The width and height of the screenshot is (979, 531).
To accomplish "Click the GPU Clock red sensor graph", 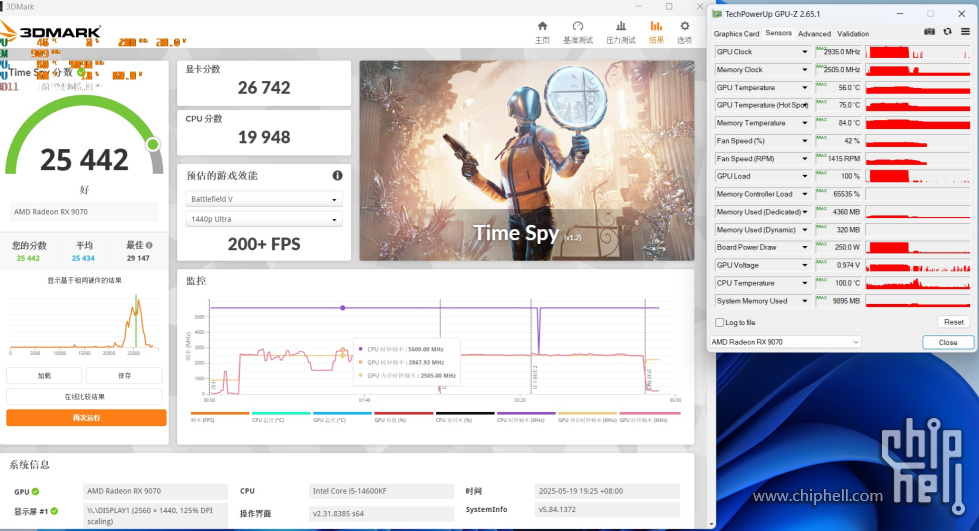I will pos(918,52).
